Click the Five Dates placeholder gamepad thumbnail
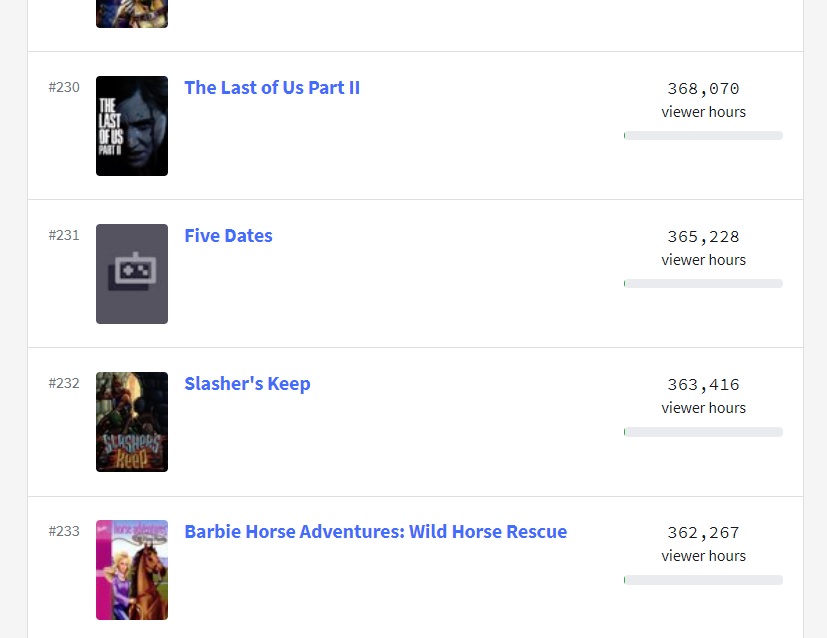Image resolution: width=827 pixels, height=638 pixels. point(132,274)
